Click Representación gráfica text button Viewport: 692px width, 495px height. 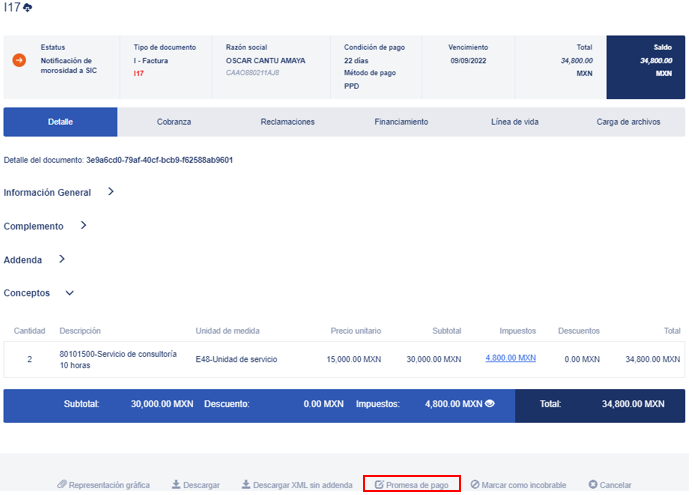(109, 485)
